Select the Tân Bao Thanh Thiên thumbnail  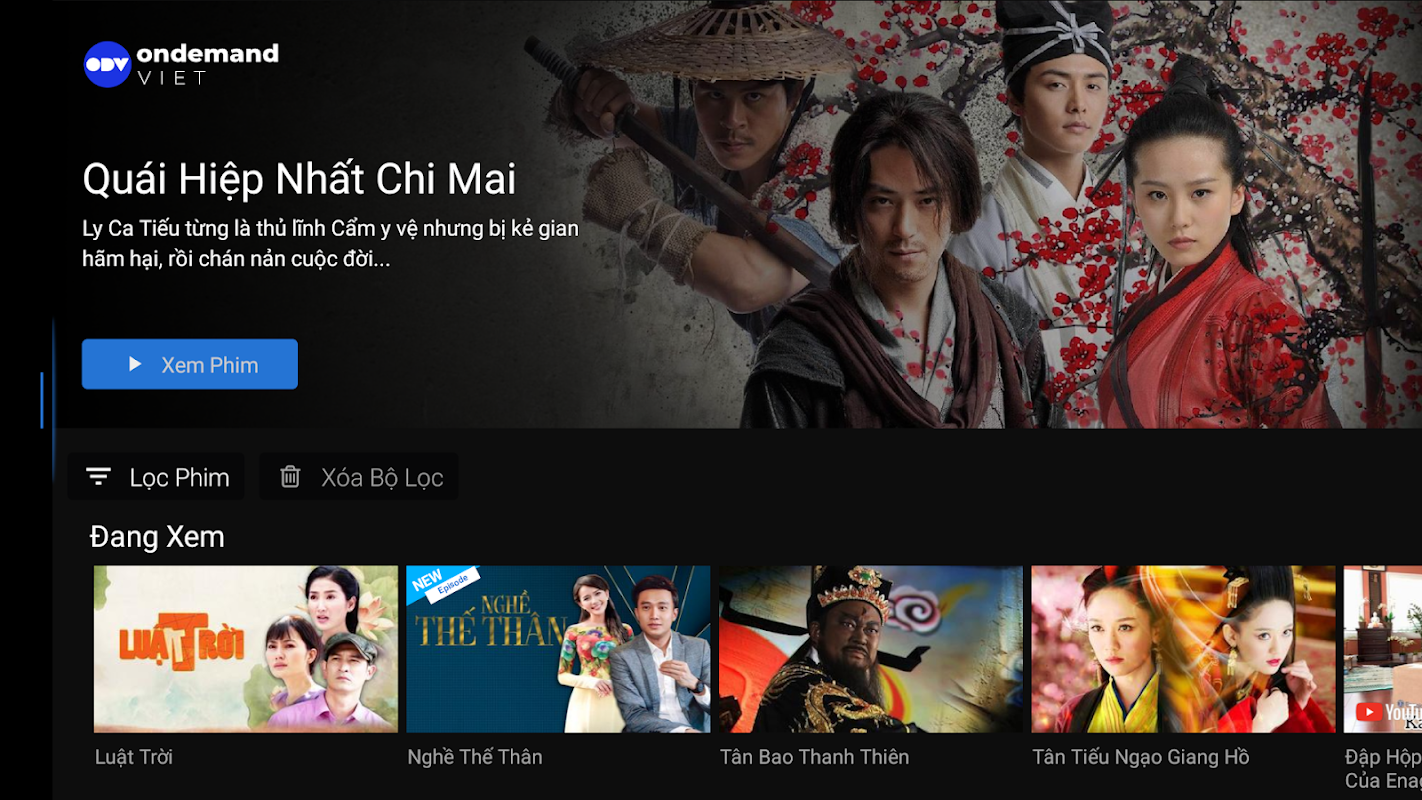[871, 649]
